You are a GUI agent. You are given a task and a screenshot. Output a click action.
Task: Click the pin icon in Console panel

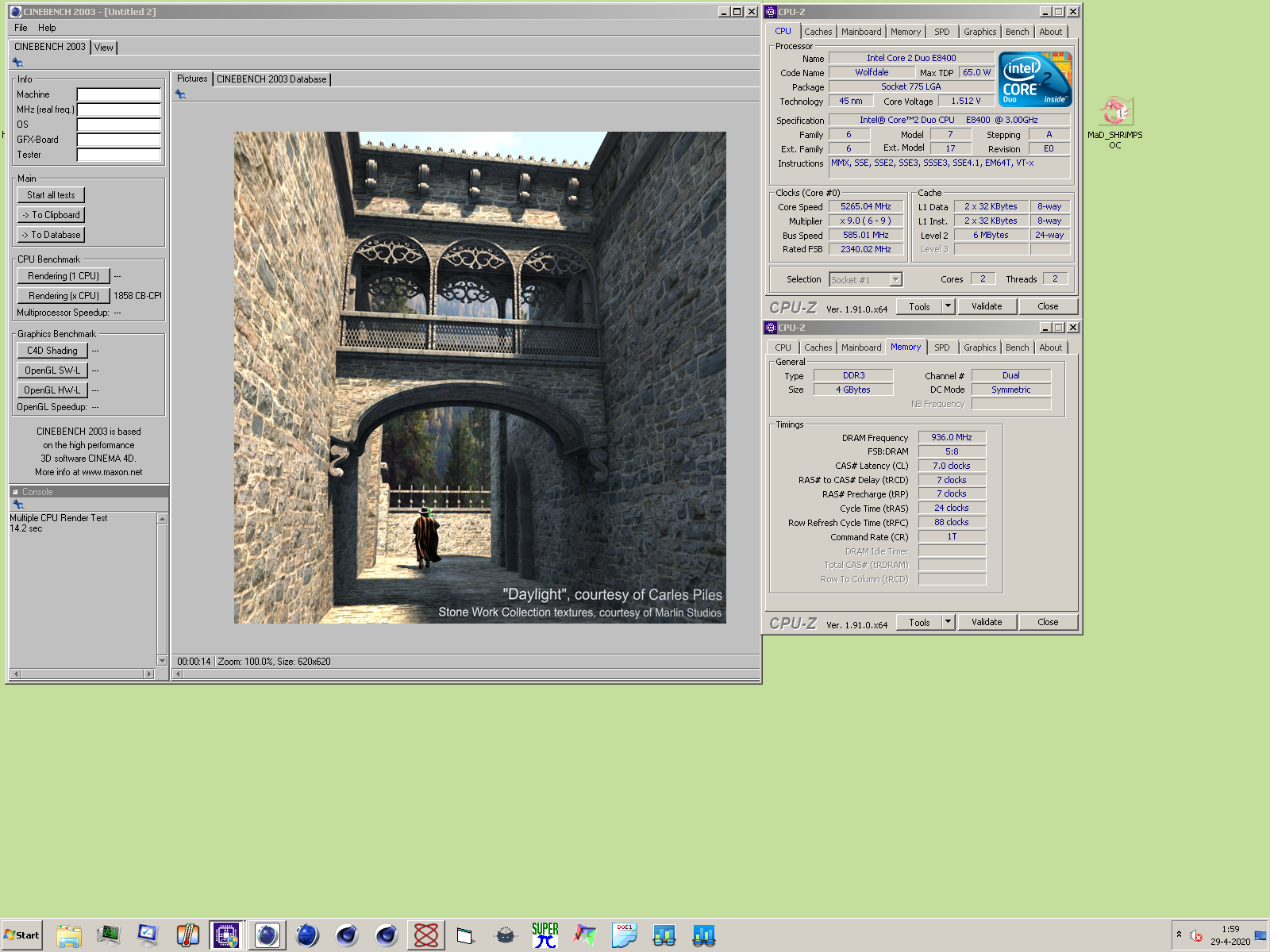18,505
